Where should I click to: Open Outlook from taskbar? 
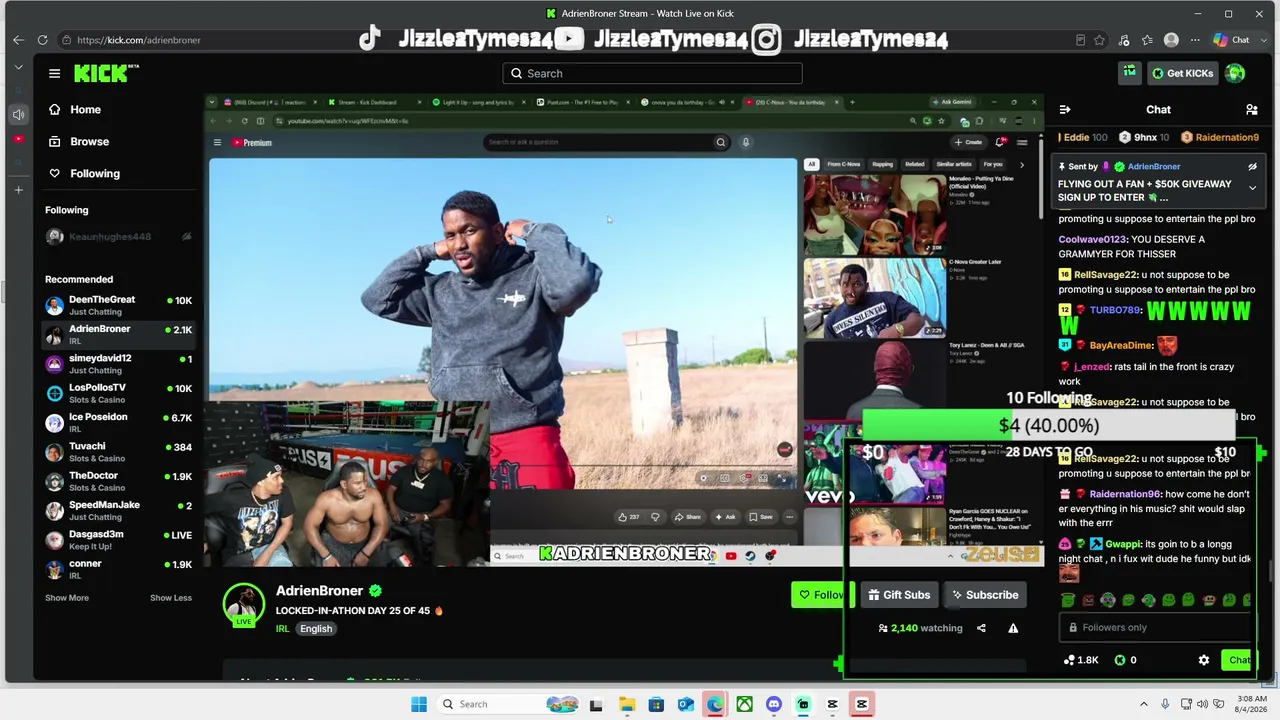click(685, 704)
